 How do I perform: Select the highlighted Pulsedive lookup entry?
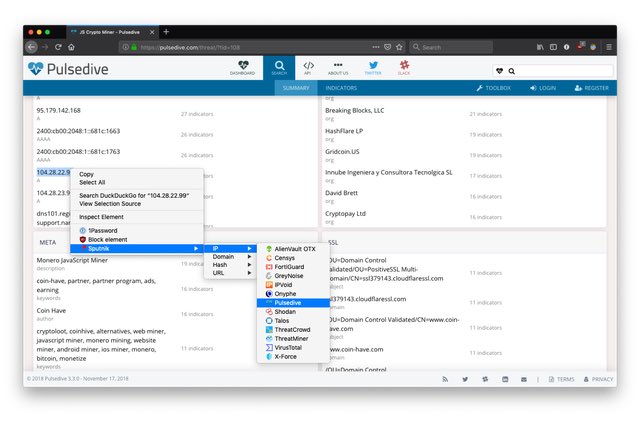click(293, 302)
